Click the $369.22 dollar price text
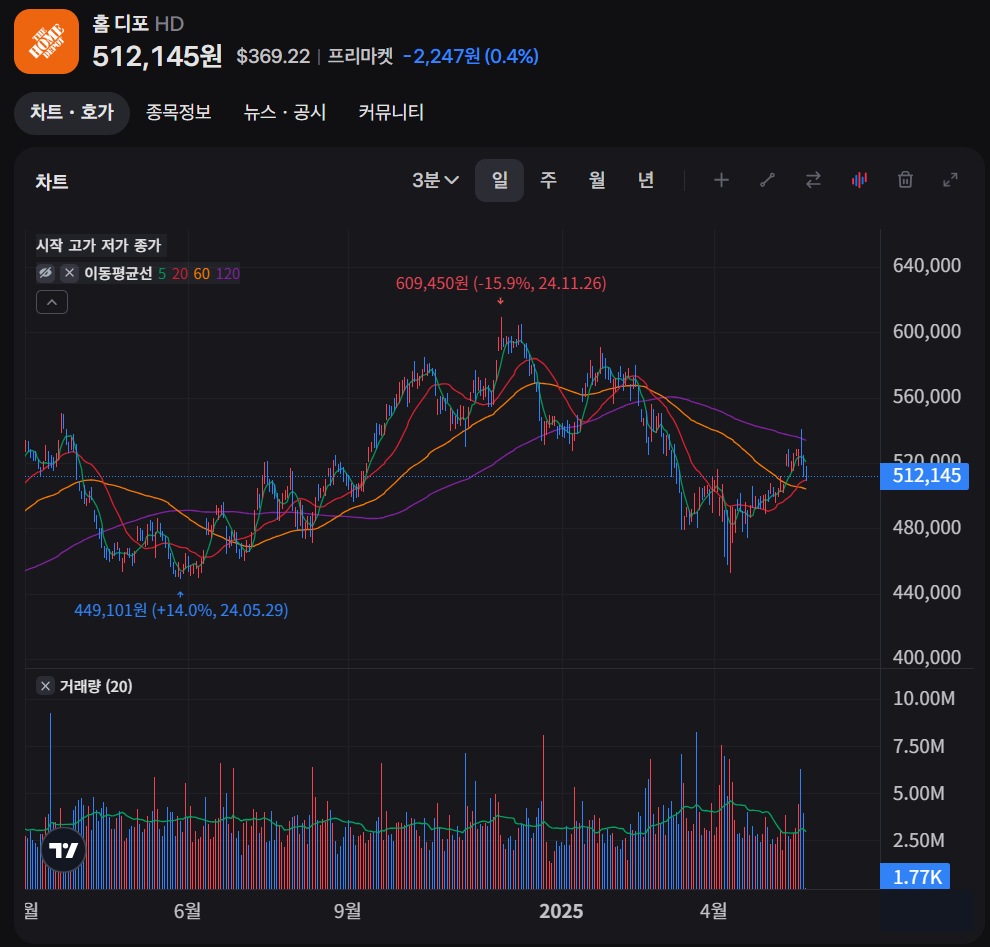Viewport: 990px width, 947px height. pos(273,56)
